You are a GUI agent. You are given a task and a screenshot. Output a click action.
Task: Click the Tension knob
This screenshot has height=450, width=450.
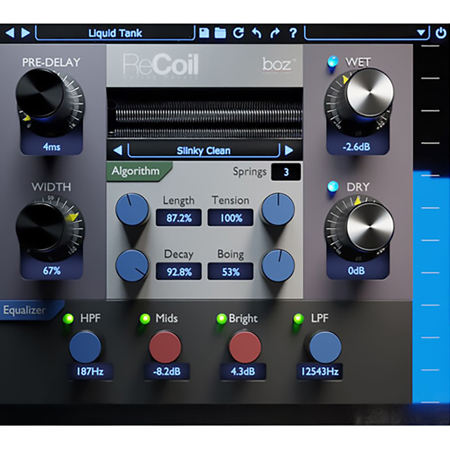(278, 209)
